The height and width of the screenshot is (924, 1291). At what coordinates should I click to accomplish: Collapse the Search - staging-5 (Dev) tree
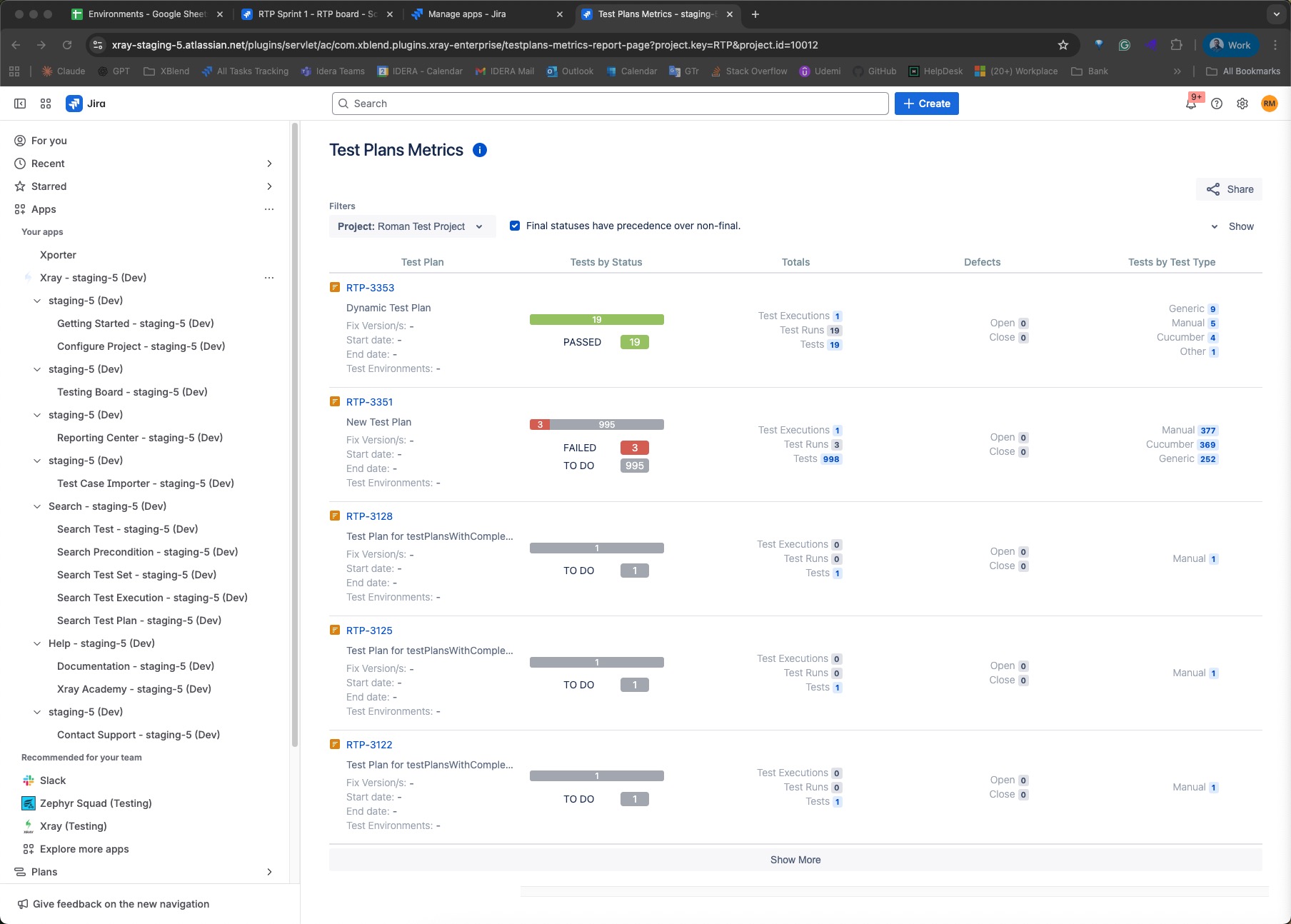[x=37, y=506]
